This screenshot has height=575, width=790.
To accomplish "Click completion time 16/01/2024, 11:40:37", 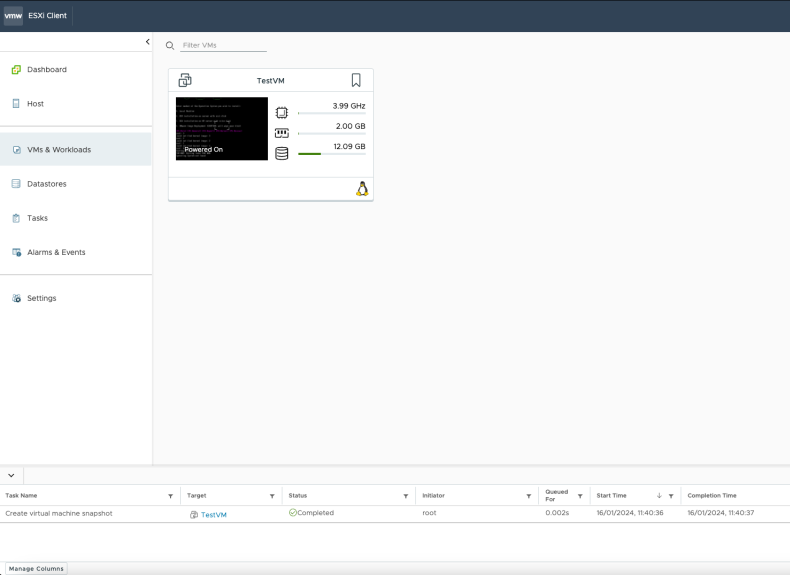I will coord(721,513).
